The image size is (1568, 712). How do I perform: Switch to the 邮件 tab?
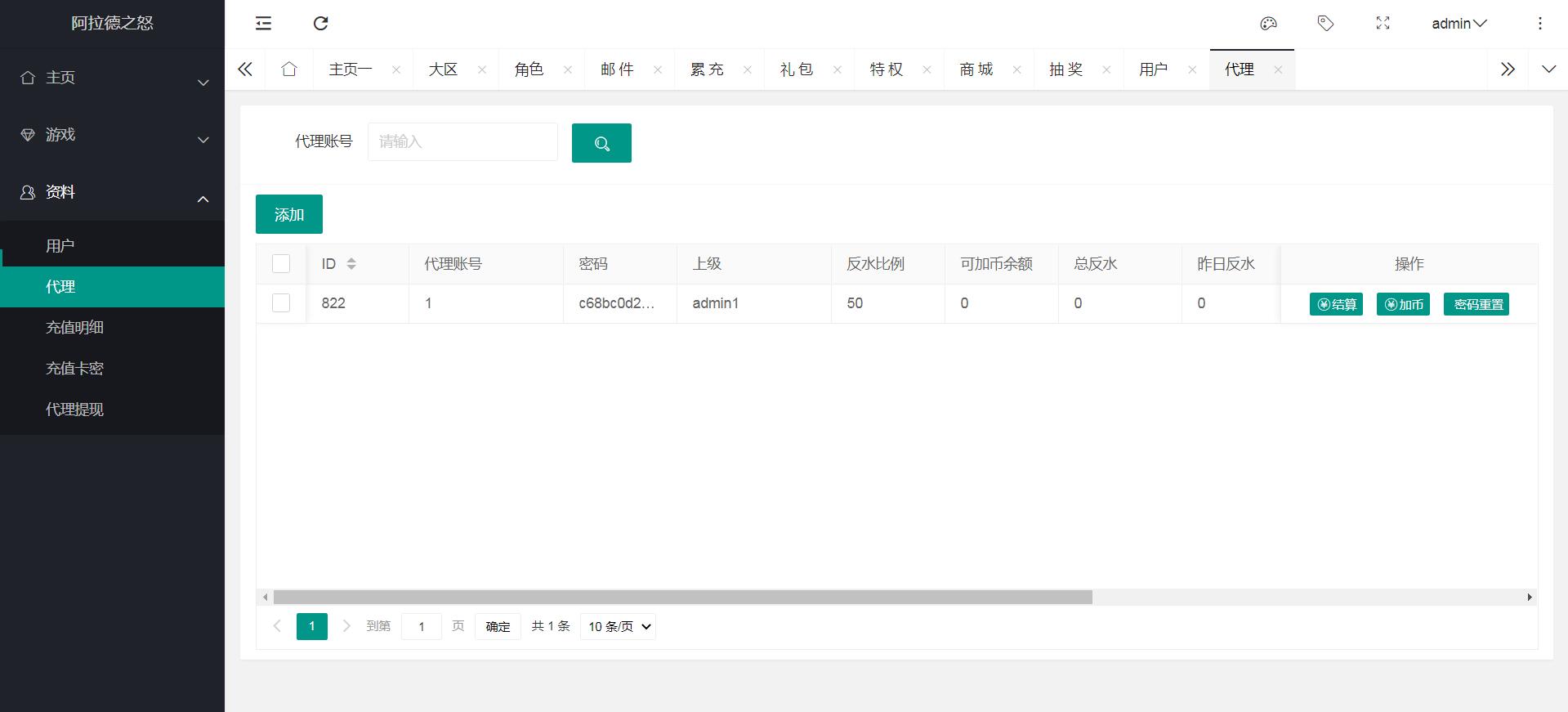[x=617, y=69]
